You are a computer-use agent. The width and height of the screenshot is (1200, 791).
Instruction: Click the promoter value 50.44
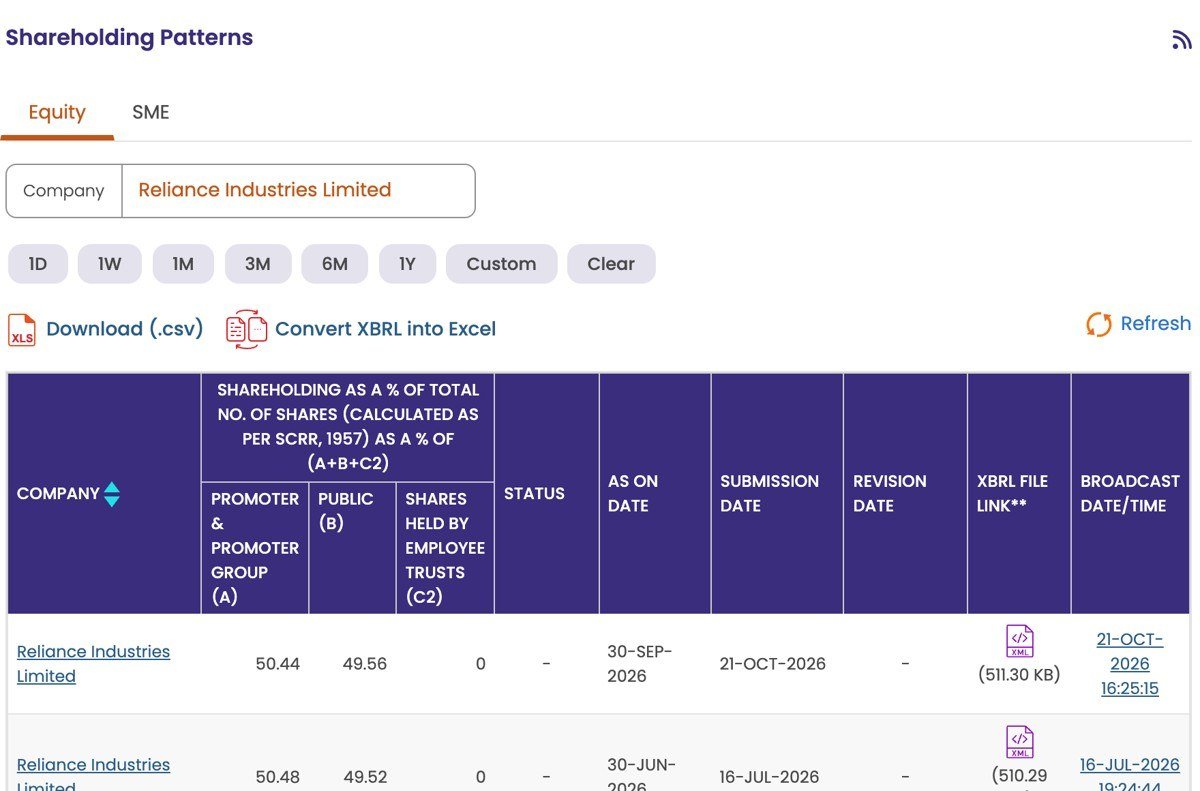(277, 664)
